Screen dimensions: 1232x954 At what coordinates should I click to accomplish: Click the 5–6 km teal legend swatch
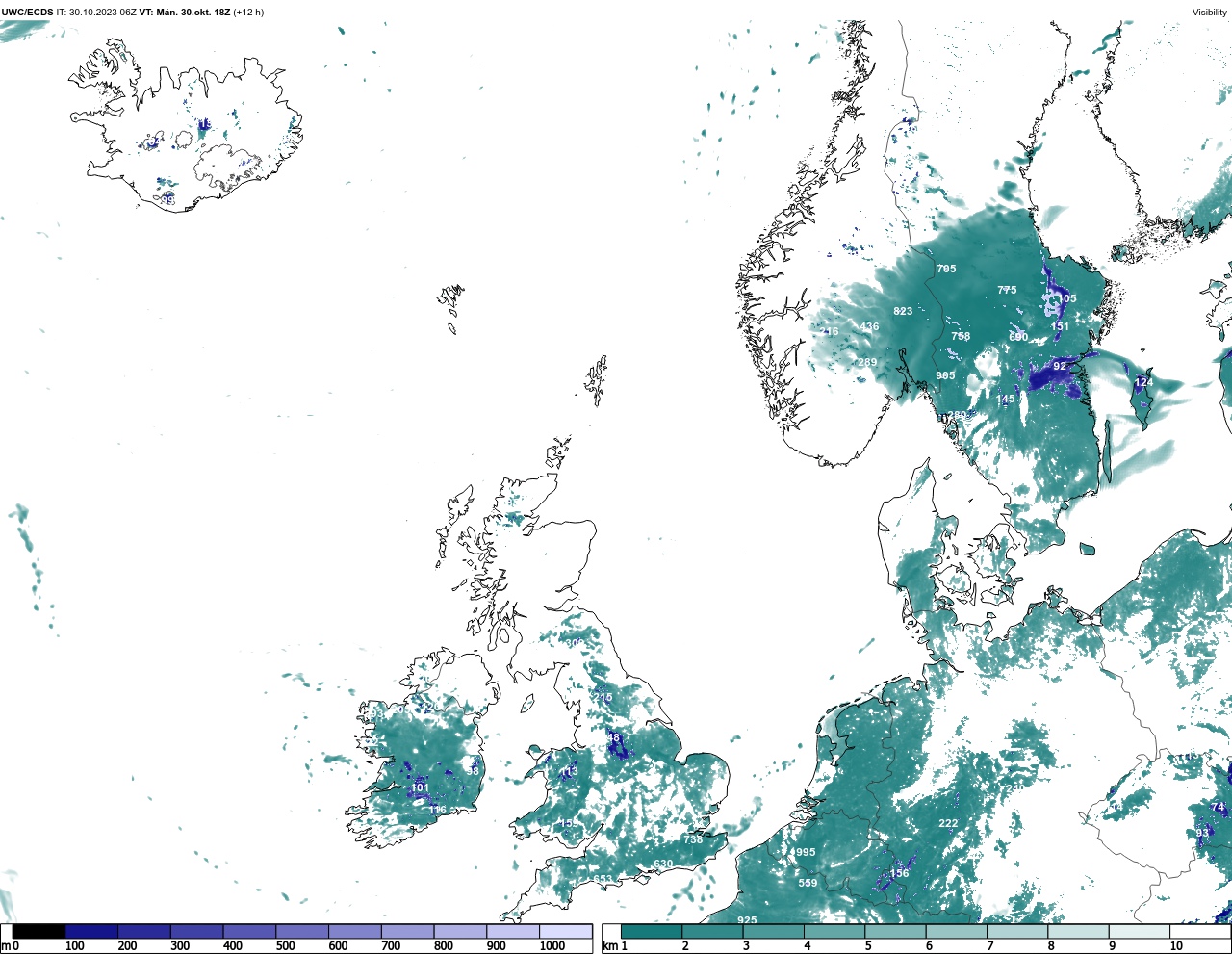(x=895, y=932)
